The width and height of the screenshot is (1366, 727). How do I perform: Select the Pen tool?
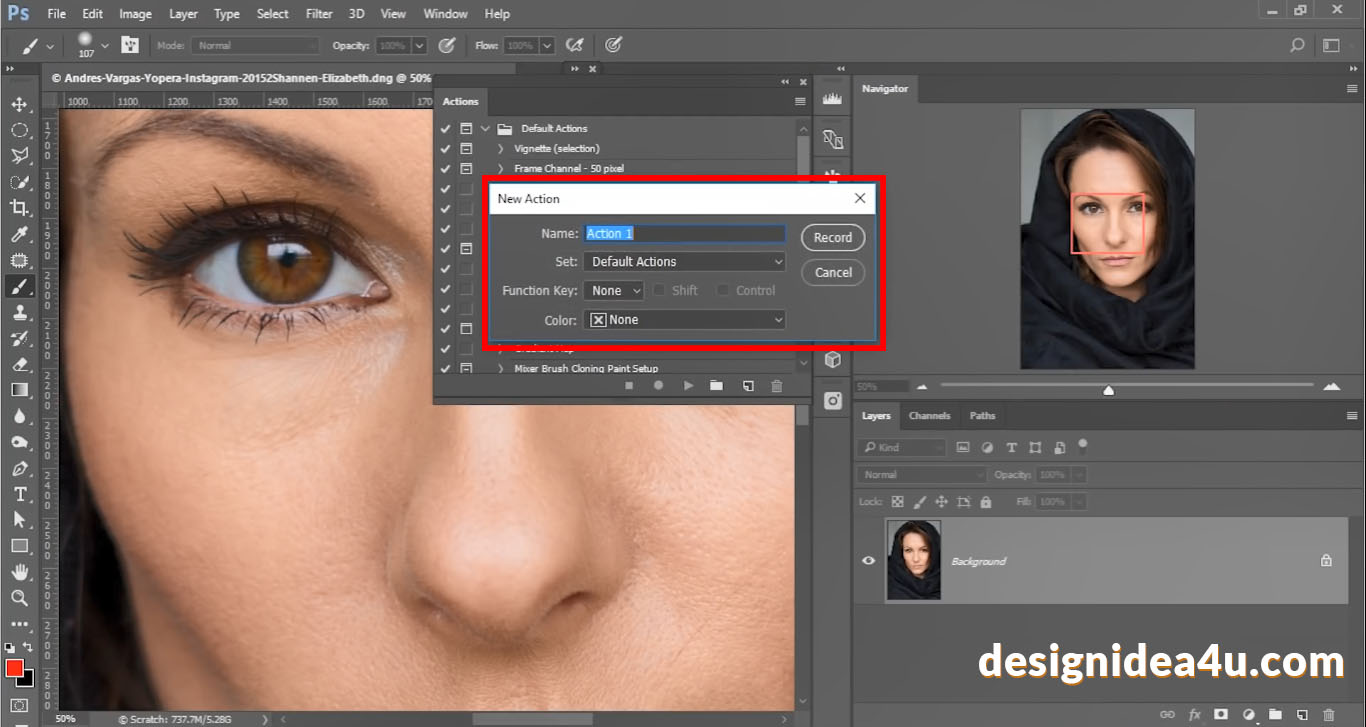tap(19, 468)
